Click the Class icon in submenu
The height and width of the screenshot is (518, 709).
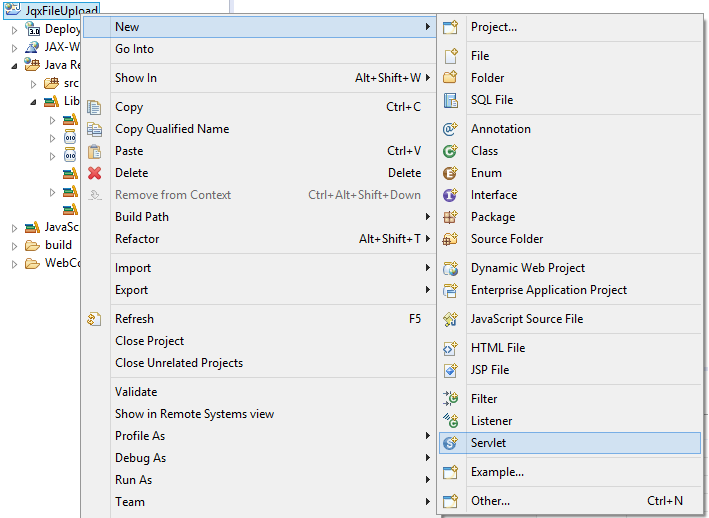(450, 151)
